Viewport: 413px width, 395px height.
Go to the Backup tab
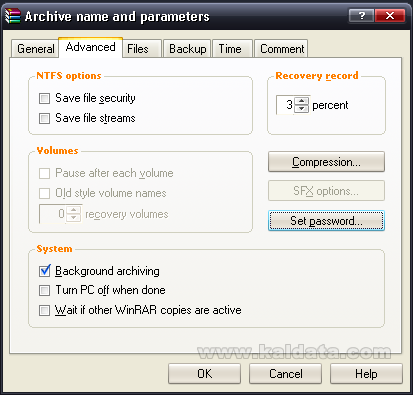[187, 49]
